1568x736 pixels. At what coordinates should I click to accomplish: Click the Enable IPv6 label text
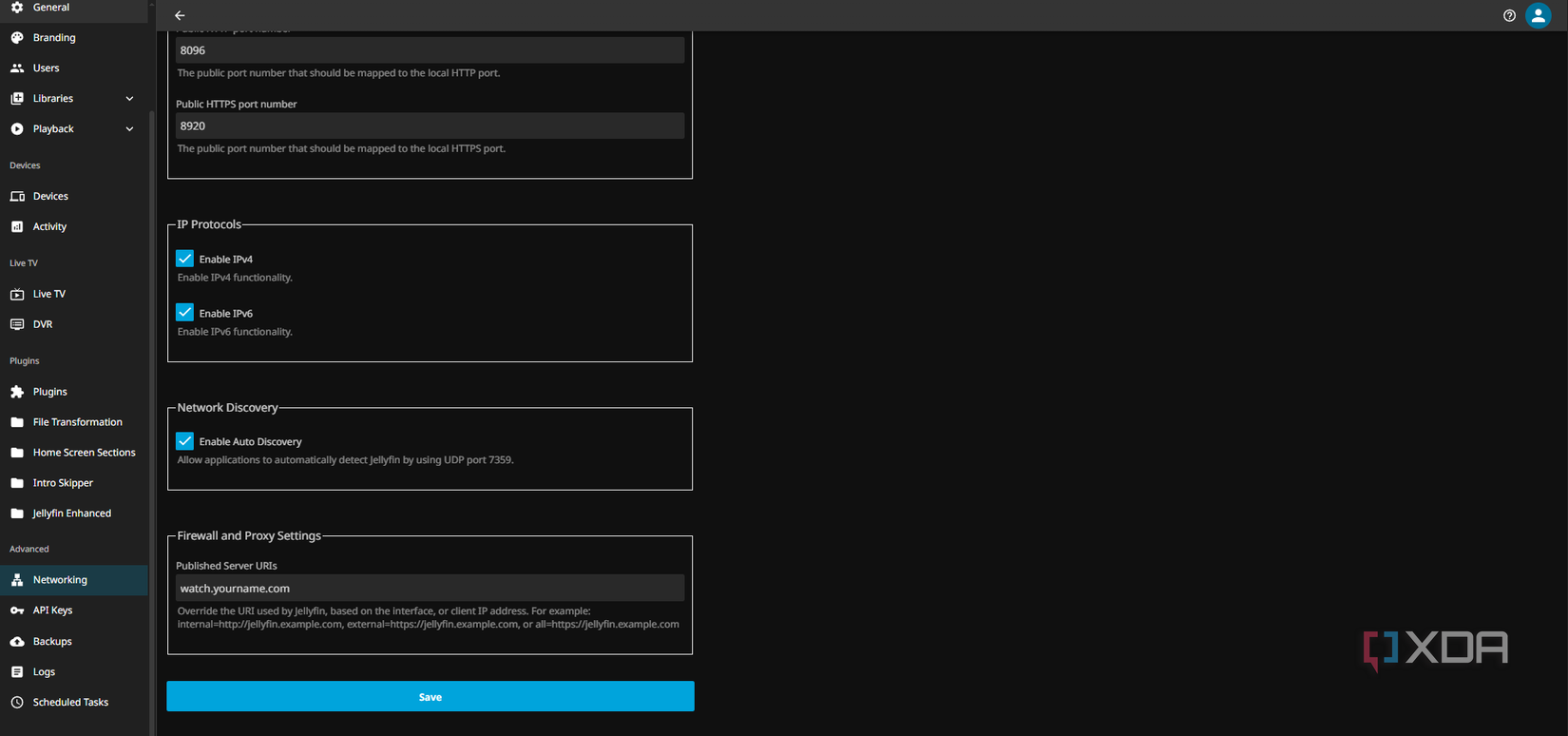[226, 313]
